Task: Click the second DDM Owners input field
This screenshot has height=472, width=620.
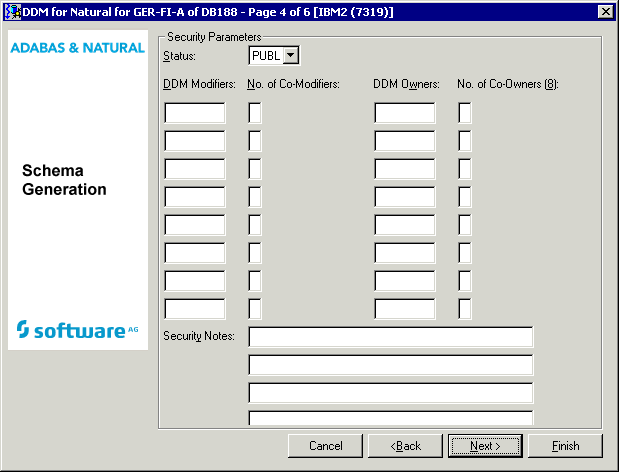Action: [x=405, y=141]
